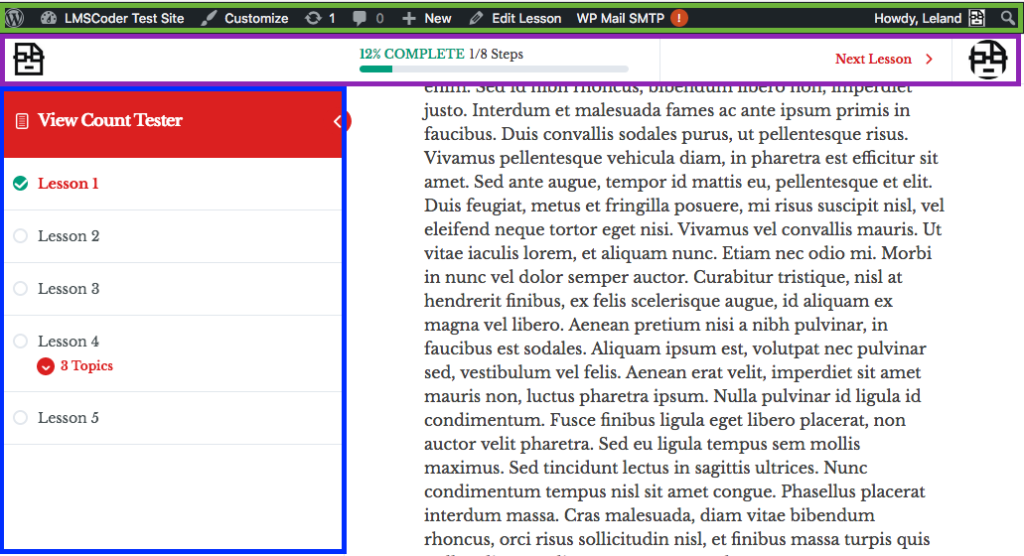This screenshot has height=556, width=1024.
Task: Click the course progress bar
Action: click(x=493, y=69)
